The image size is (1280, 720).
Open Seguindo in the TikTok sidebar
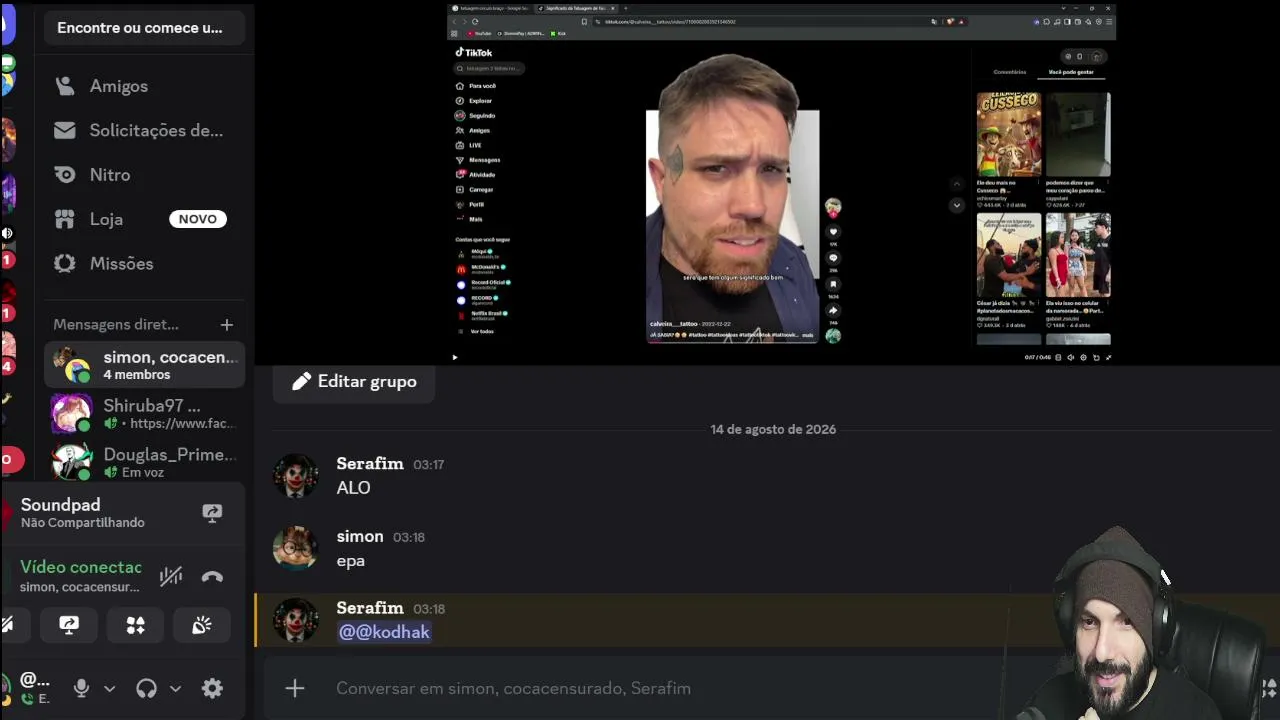476,116
